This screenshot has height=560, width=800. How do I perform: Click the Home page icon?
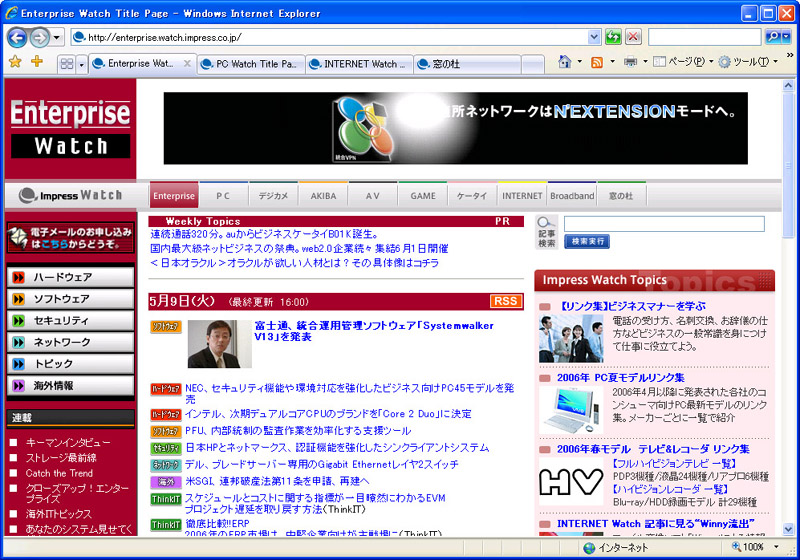pos(565,62)
